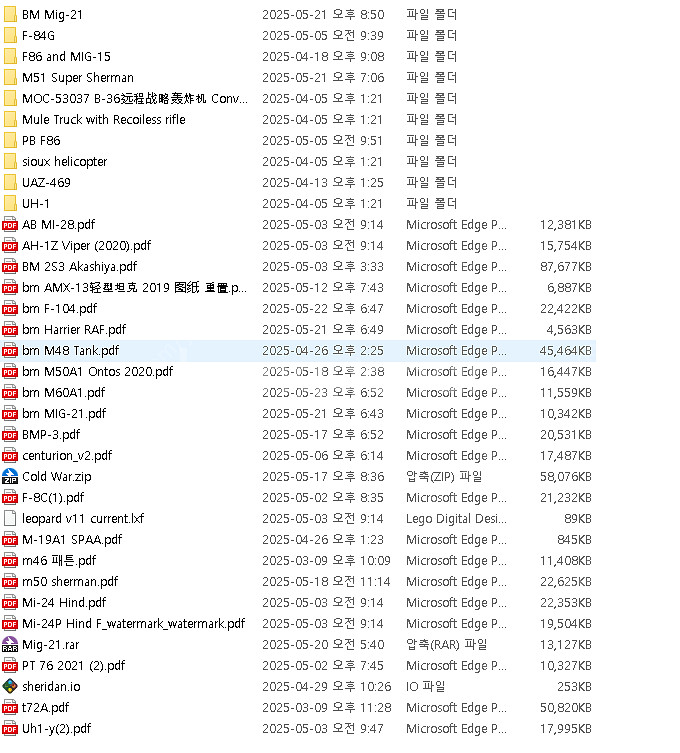This screenshot has width=680, height=753.
Task: Select file name bm MIG-21.pdf
Action: 64,413
